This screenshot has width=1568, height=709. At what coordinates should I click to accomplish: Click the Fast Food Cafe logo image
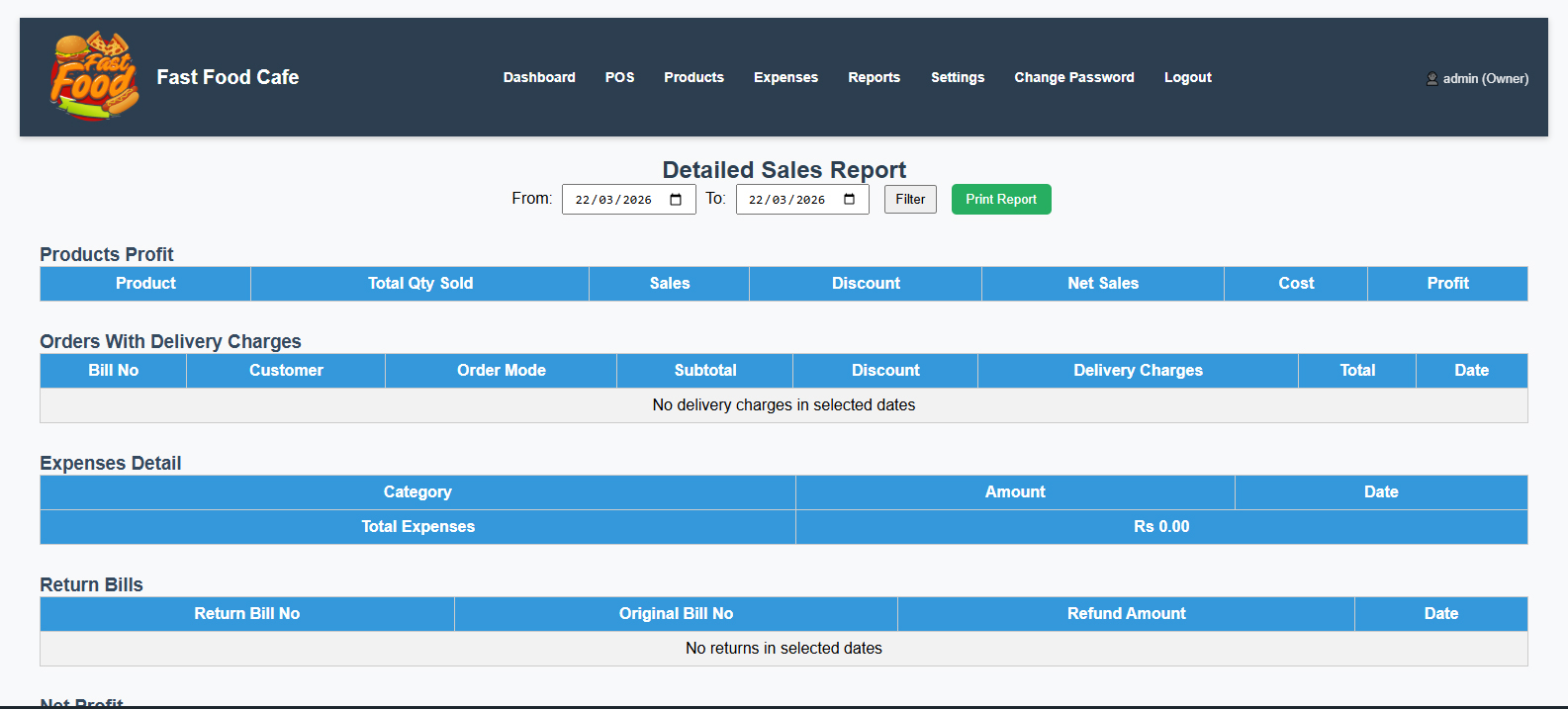pos(95,76)
